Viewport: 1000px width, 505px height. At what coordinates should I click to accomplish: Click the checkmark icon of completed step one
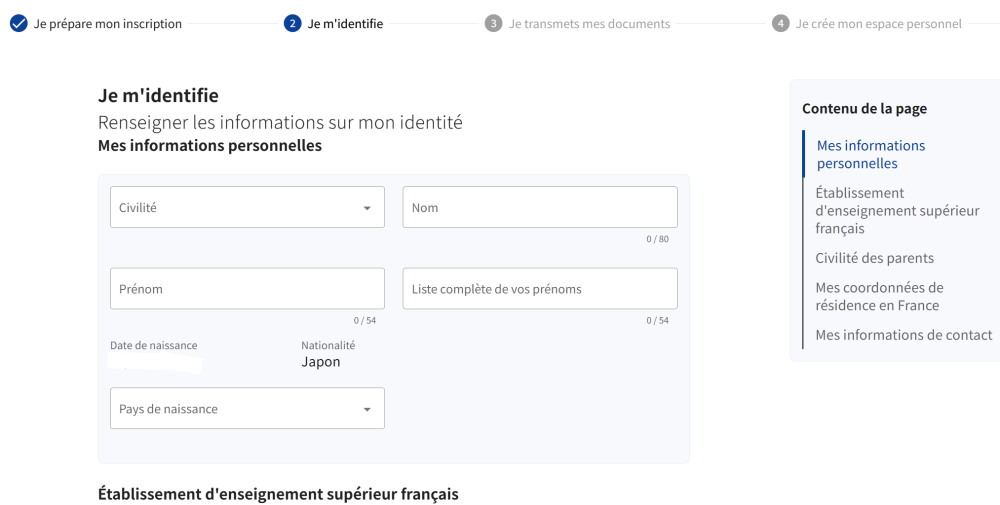(18, 23)
